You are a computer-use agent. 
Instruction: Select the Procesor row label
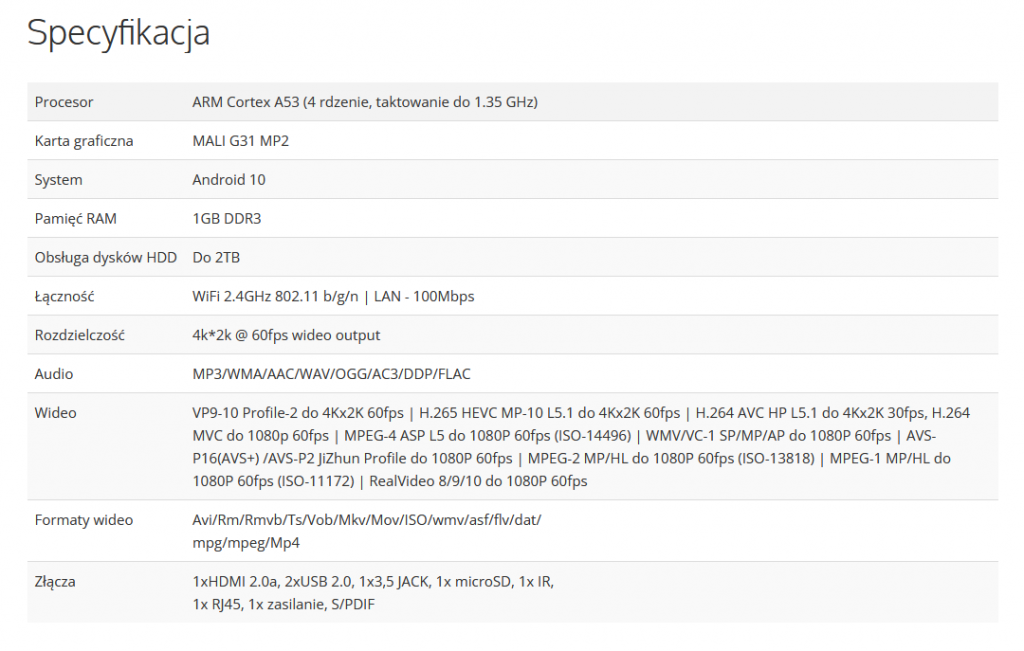[x=64, y=102]
